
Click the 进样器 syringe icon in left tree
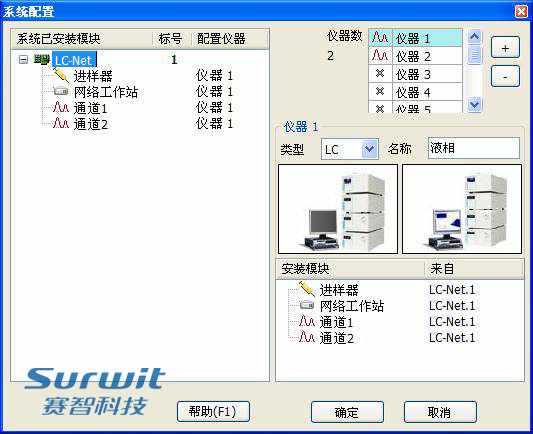(x=61, y=75)
